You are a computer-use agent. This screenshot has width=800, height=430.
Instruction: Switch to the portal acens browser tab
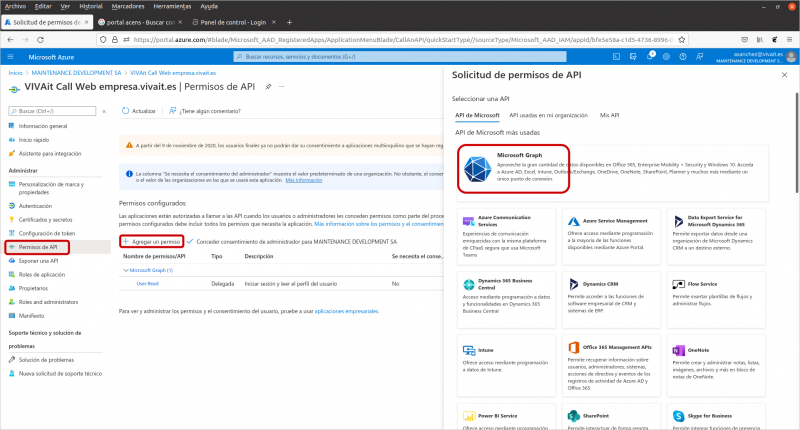(140, 22)
